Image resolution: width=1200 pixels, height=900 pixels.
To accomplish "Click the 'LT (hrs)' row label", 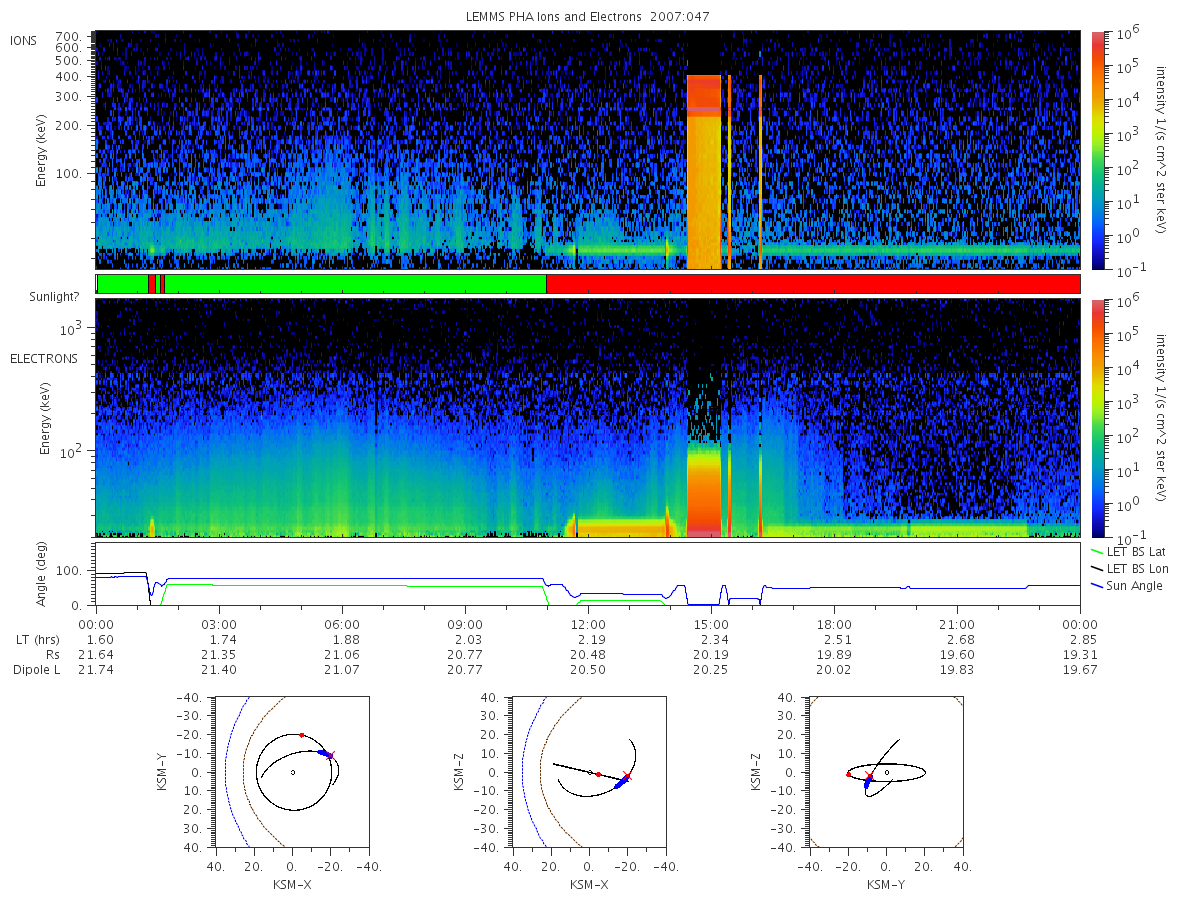I will pos(37,639).
